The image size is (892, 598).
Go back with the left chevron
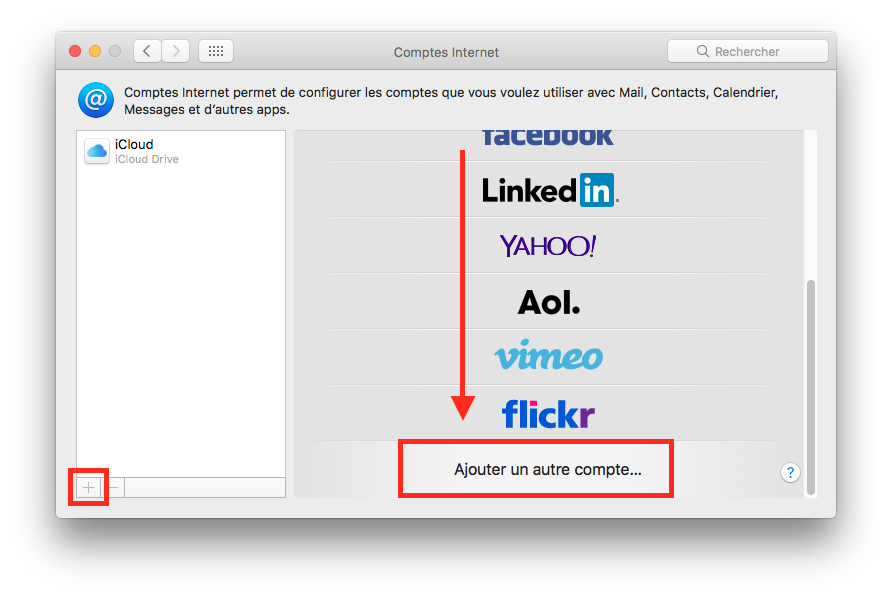point(147,51)
